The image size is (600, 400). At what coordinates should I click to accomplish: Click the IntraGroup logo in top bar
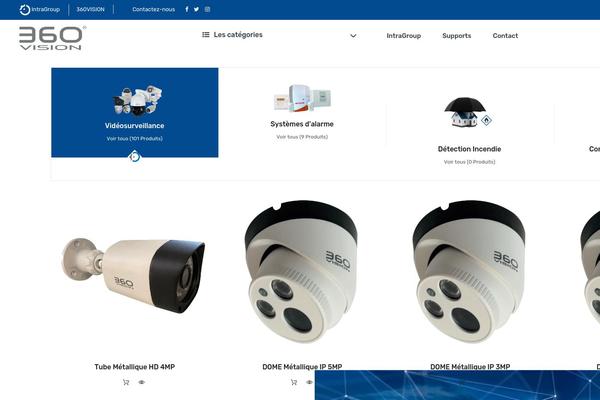(x=40, y=10)
